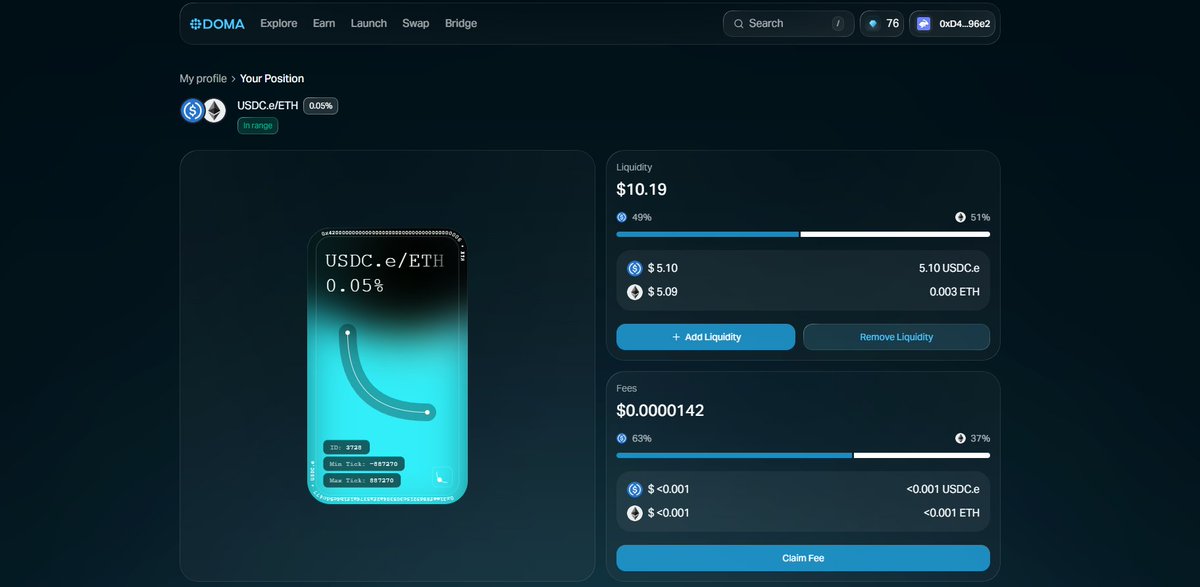Click the 5.10 USDC.e amount

coord(949,268)
